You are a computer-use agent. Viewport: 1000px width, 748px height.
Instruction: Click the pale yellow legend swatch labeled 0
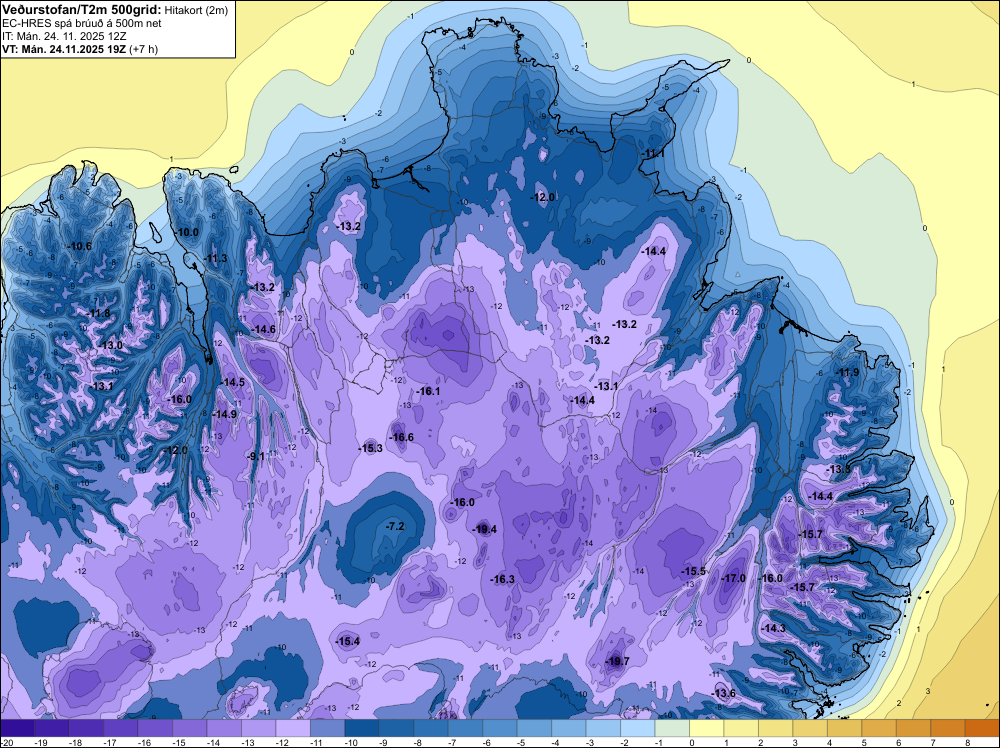[x=707, y=728]
